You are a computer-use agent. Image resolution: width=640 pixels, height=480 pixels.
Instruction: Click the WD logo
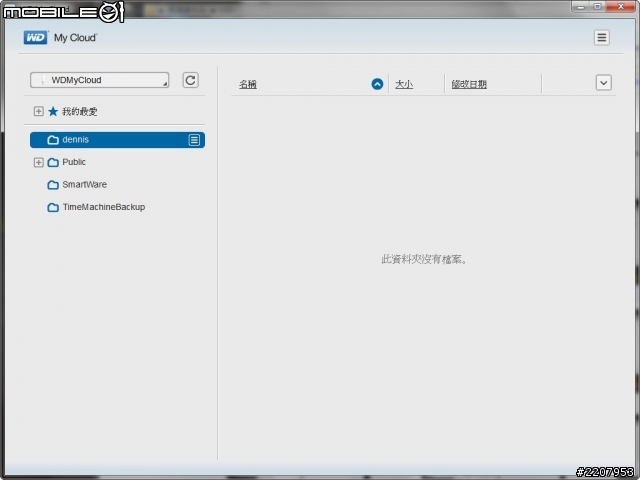tap(35, 38)
